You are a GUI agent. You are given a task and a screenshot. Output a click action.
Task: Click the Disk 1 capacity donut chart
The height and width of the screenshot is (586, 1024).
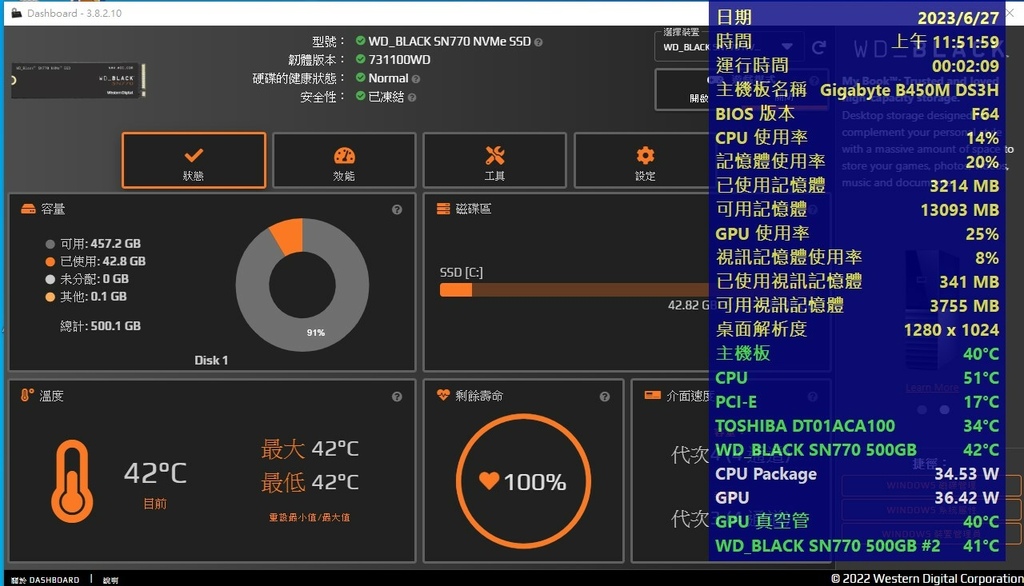pyautogui.click(x=302, y=285)
